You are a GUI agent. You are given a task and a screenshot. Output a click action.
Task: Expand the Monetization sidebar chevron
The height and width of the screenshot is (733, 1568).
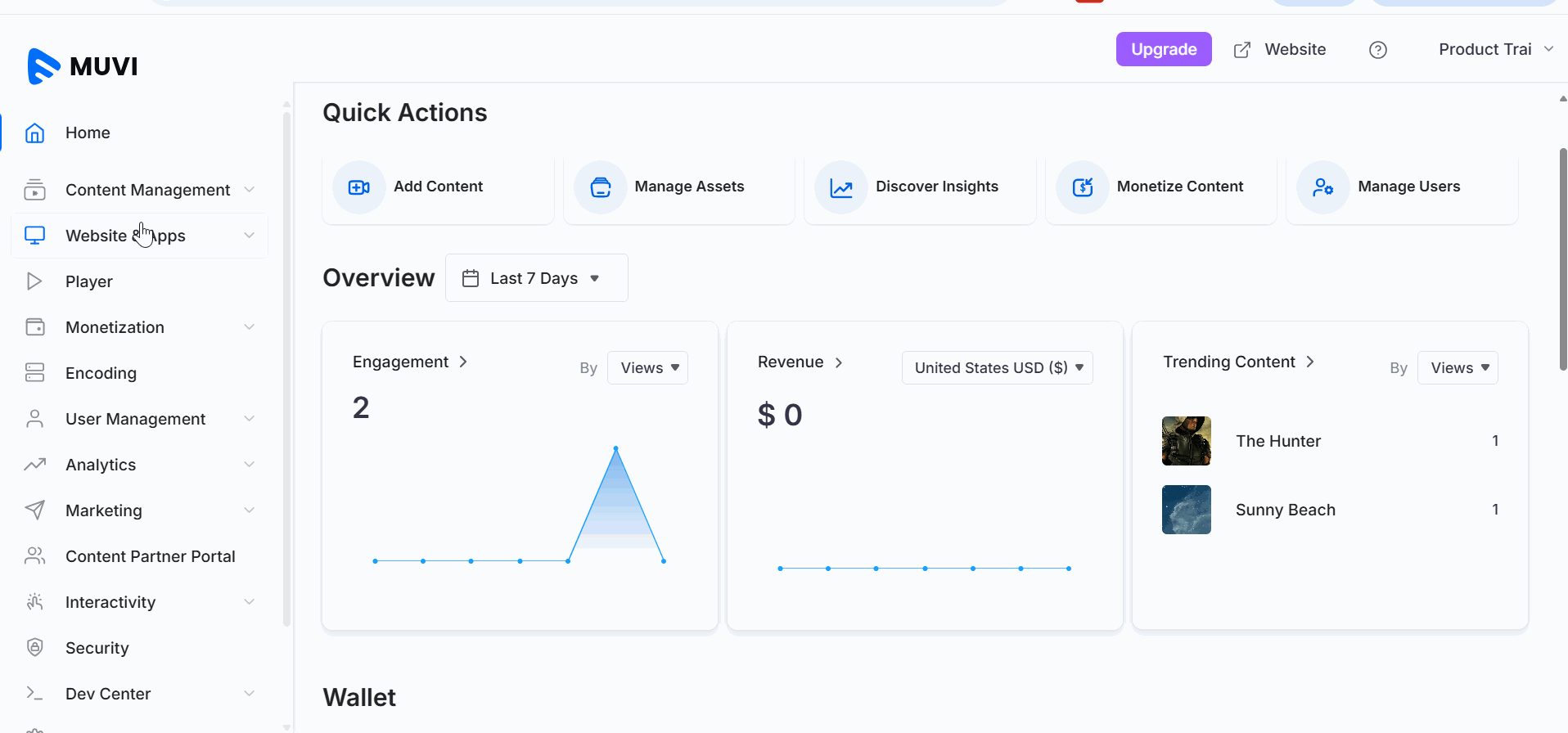point(249,327)
